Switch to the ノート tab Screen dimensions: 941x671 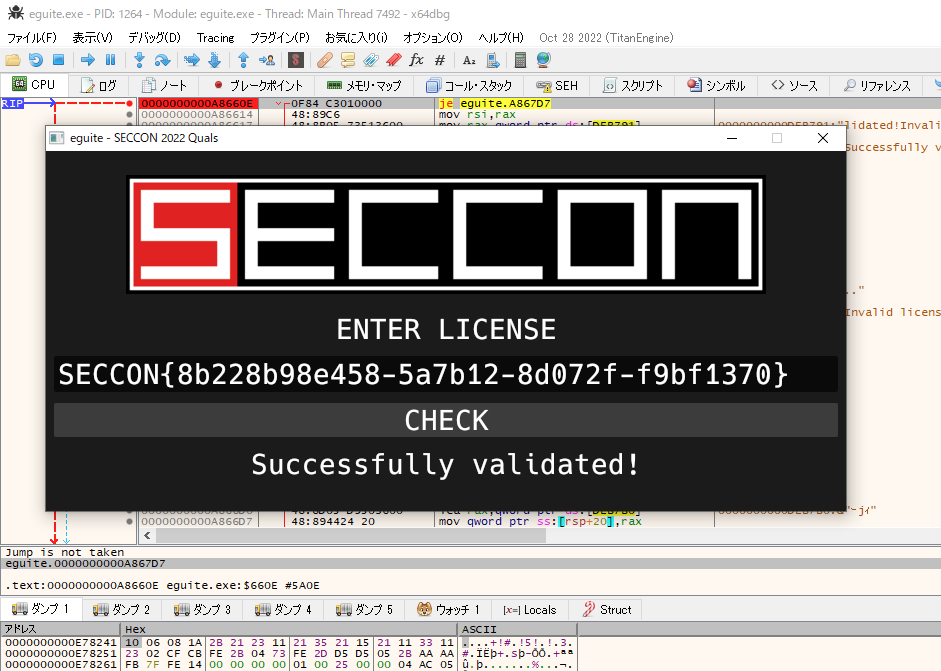(165, 85)
